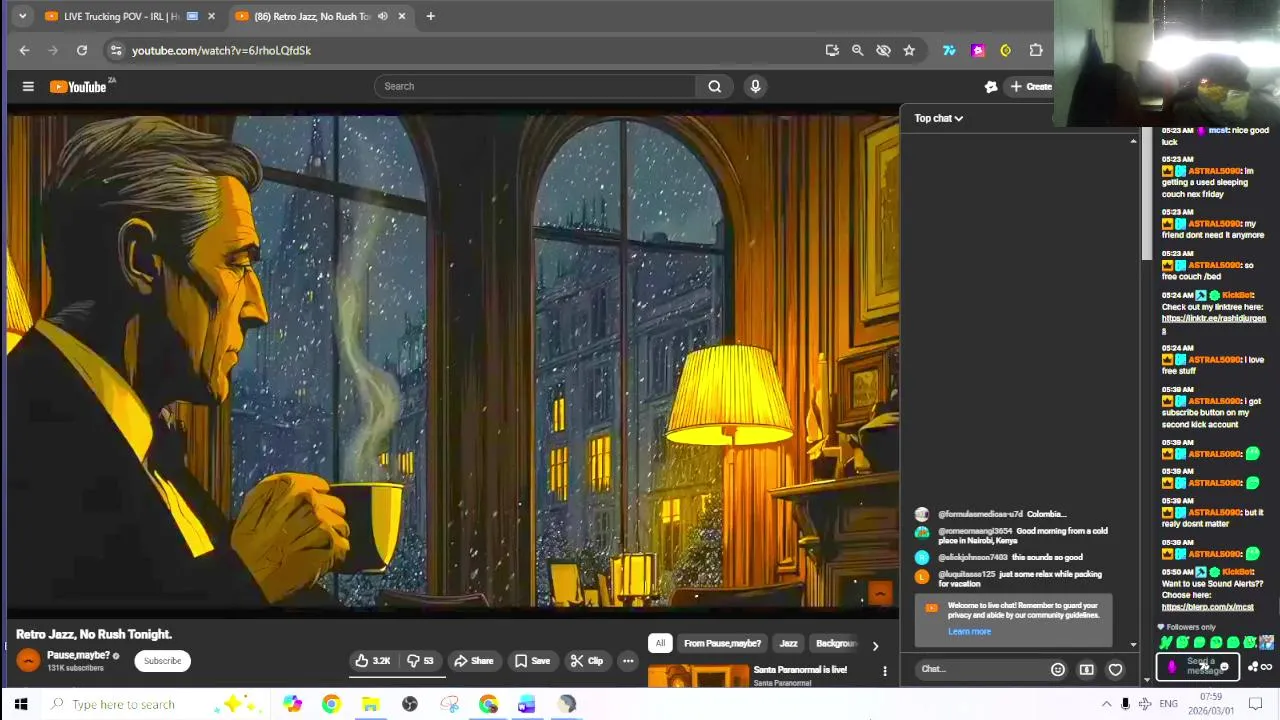Click the browser back arrow
The width and height of the screenshot is (1280, 720).
pos(24,50)
